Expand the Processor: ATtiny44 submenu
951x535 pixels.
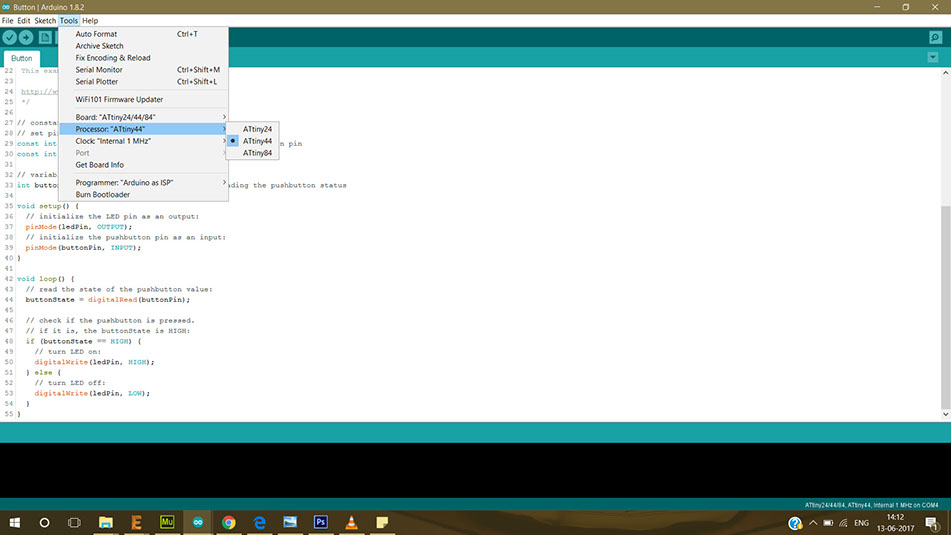144,129
